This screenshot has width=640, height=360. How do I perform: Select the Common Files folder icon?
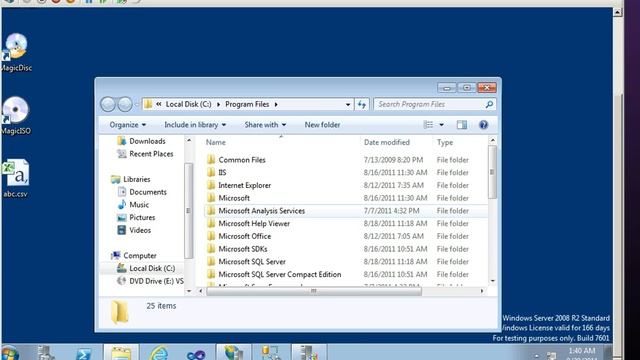point(211,160)
